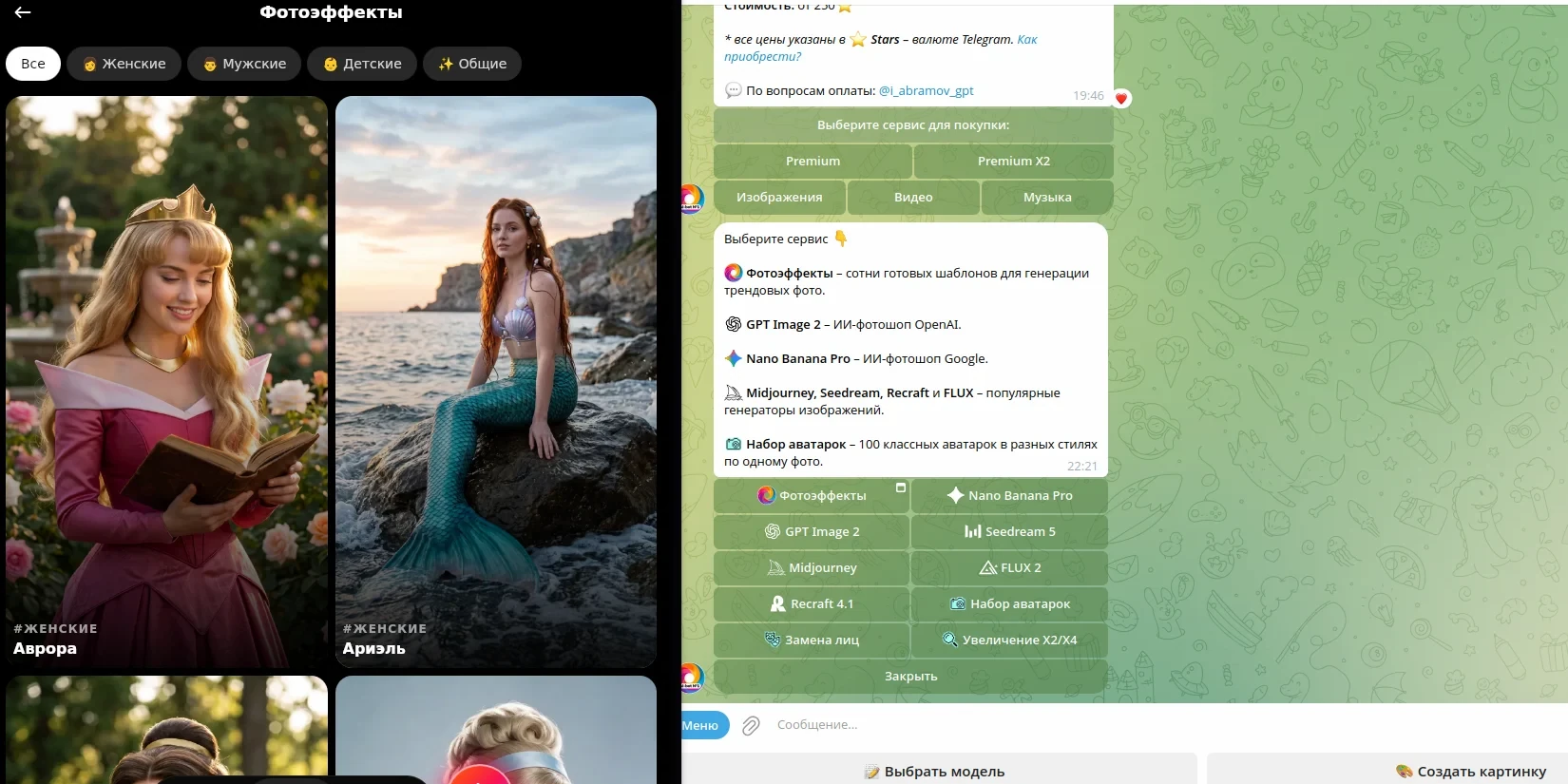
Task: Open the Замена лиц button
Action: tap(812, 640)
